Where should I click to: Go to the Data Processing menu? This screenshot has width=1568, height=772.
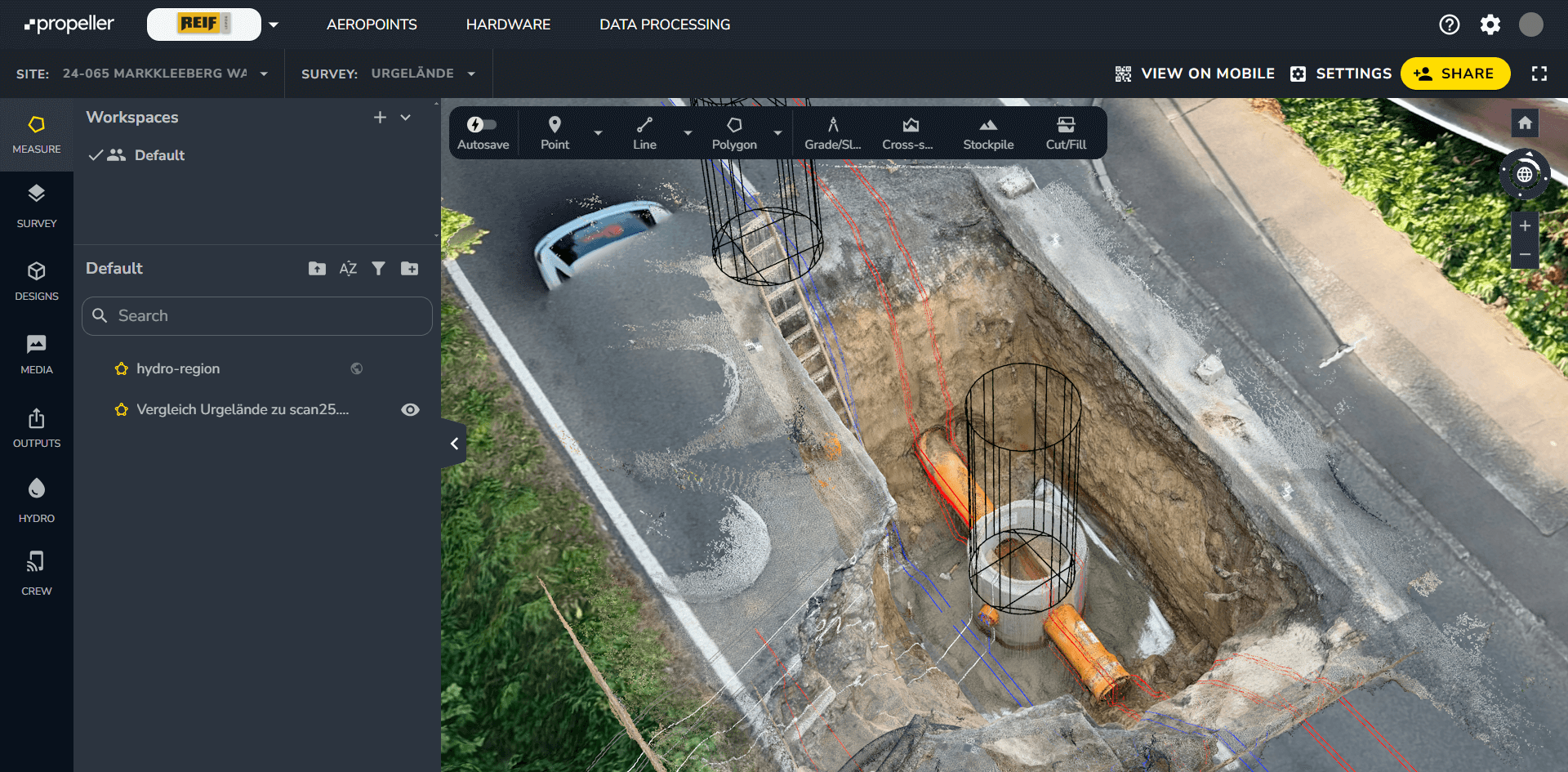pos(664,25)
